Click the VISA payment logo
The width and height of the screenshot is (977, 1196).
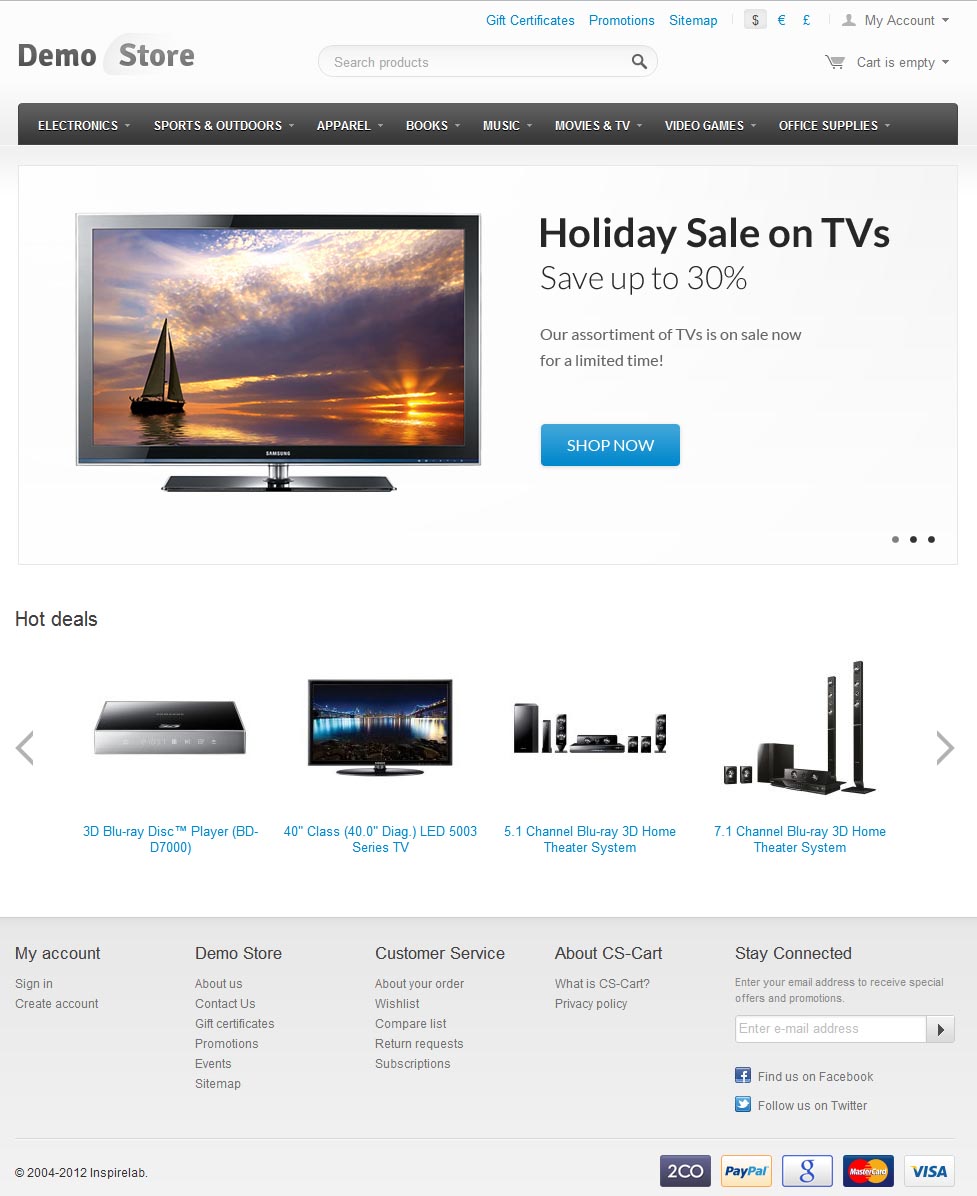(929, 1171)
